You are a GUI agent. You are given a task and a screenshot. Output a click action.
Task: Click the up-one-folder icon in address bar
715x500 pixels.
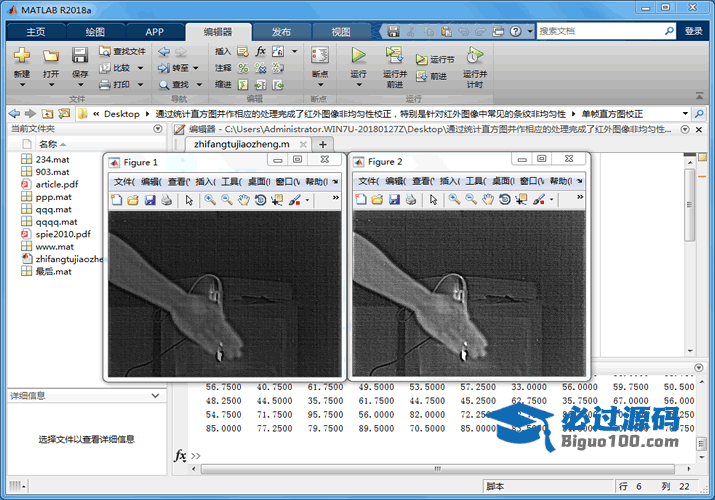click(x=47, y=113)
